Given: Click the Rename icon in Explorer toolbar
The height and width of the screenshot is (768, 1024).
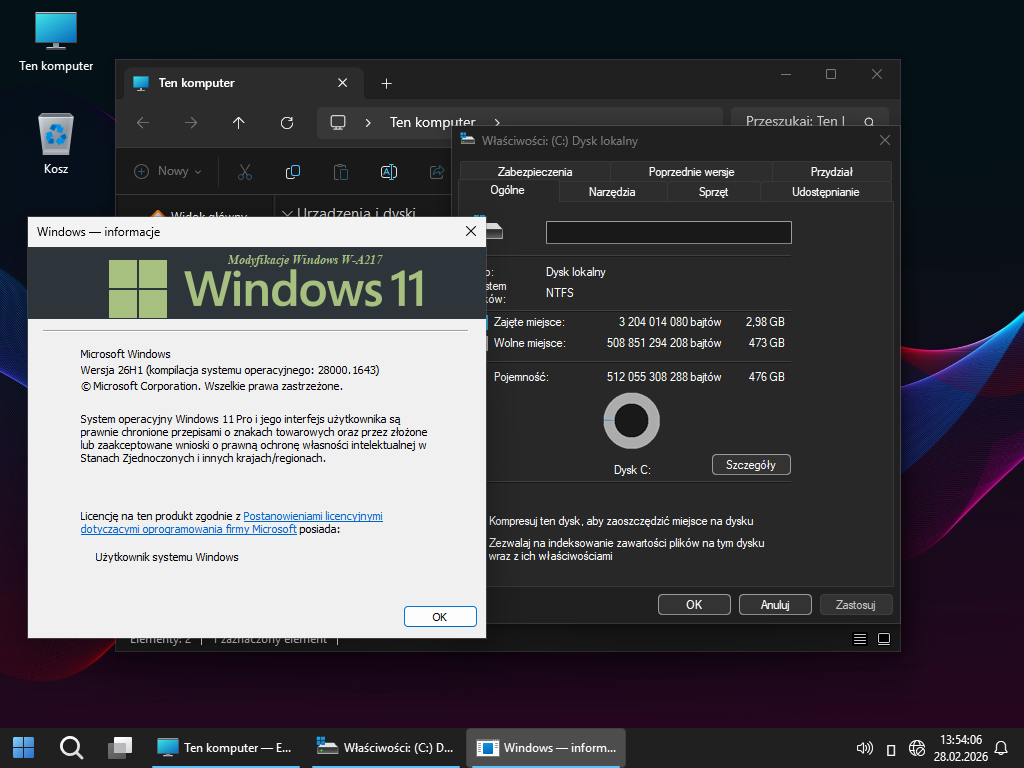Looking at the screenshot, I should [389, 172].
